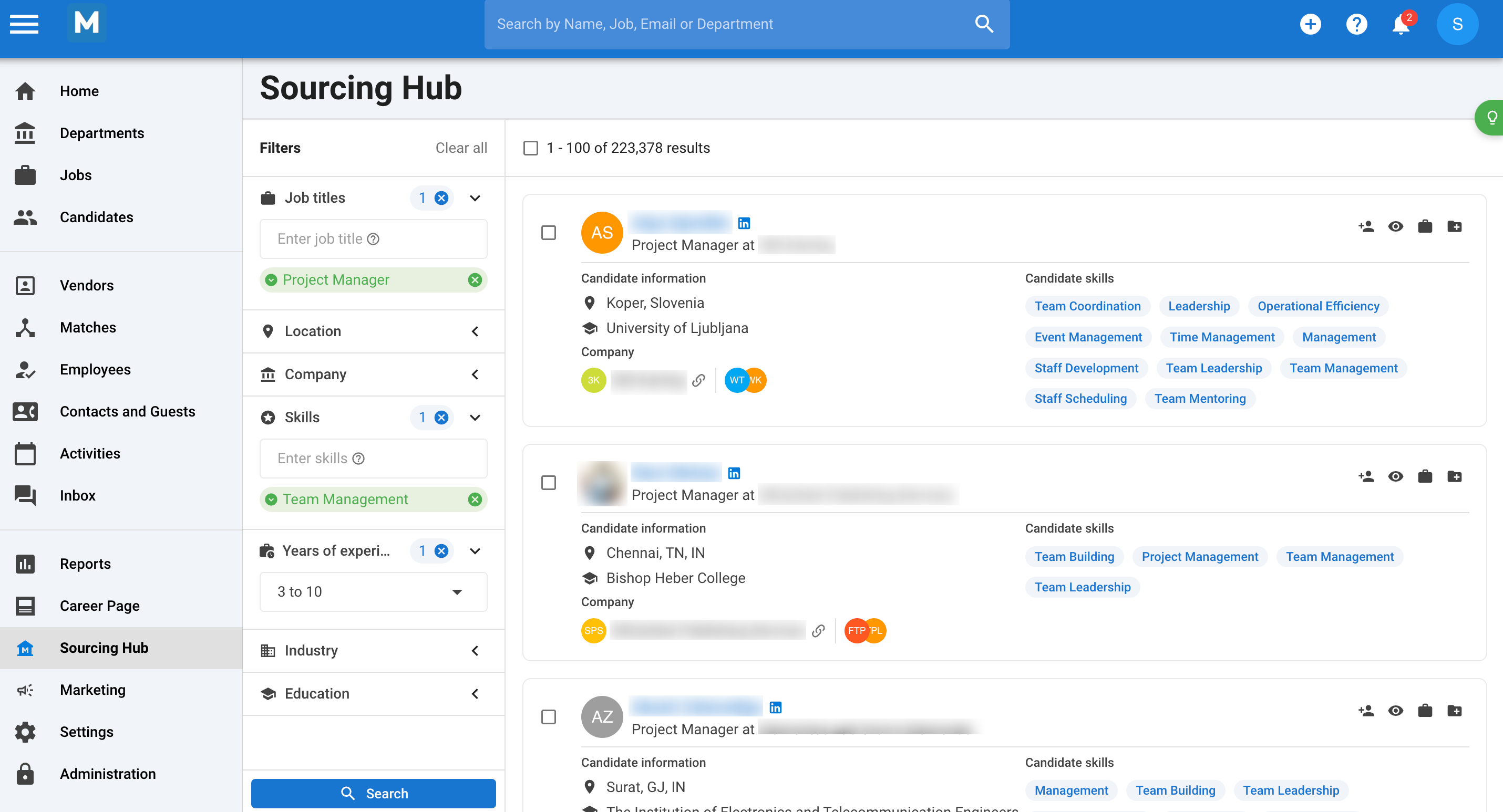
Task: Open the 3 to 10 years dropdown
Action: click(x=374, y=592)
